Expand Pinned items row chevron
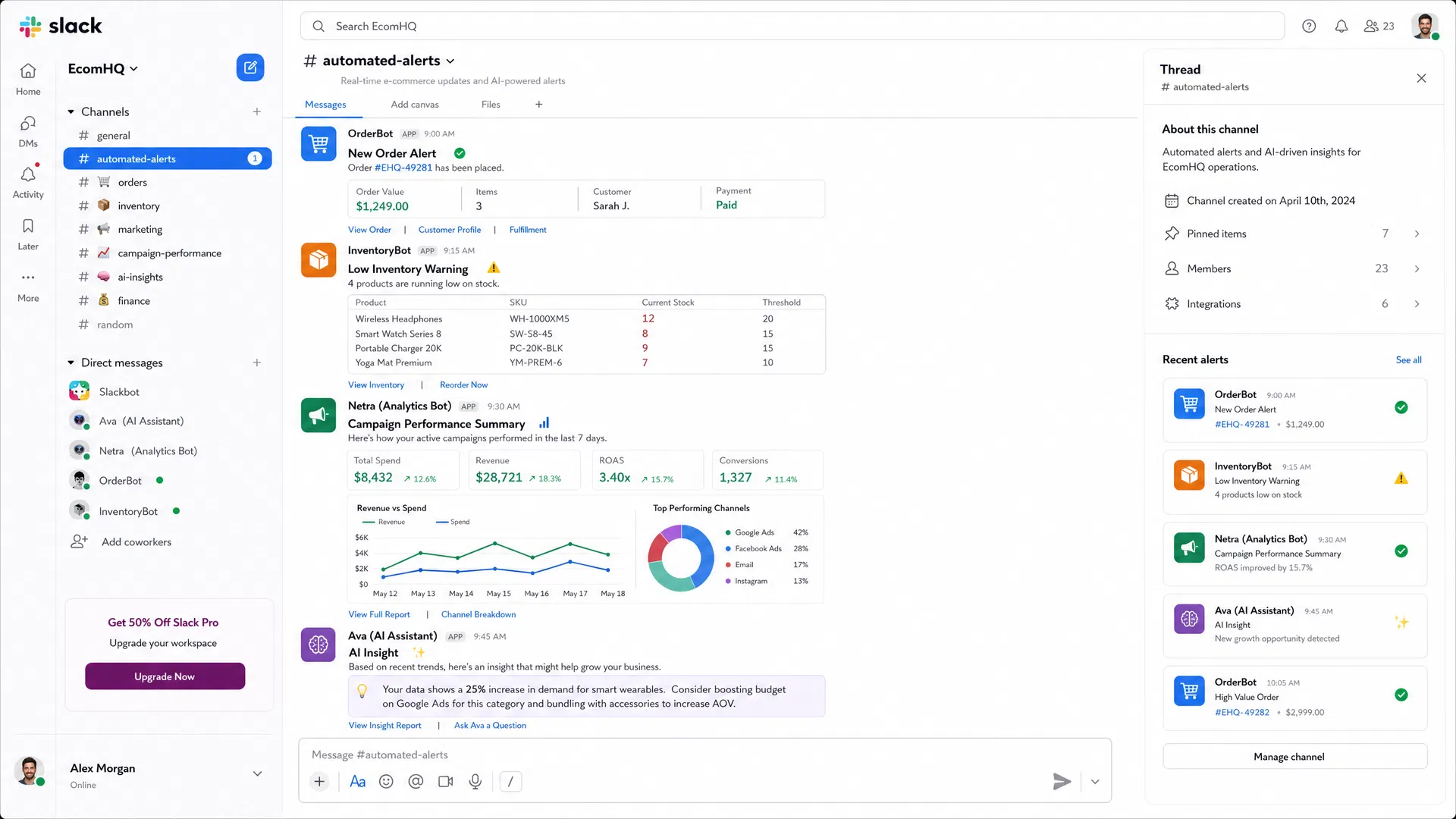The image size is (1456, 819). coord(1417,234)
